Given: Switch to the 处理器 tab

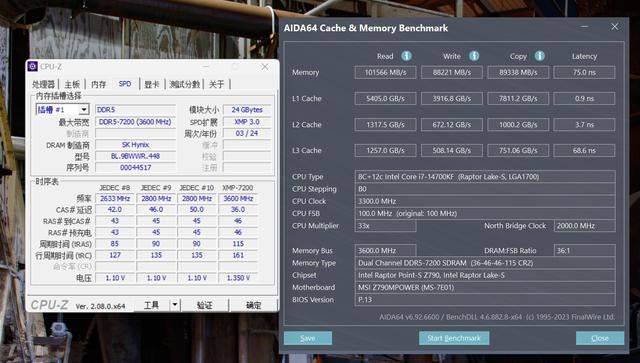Looking at the screenshot, I should pyautogui.click(x=43, y=84).
